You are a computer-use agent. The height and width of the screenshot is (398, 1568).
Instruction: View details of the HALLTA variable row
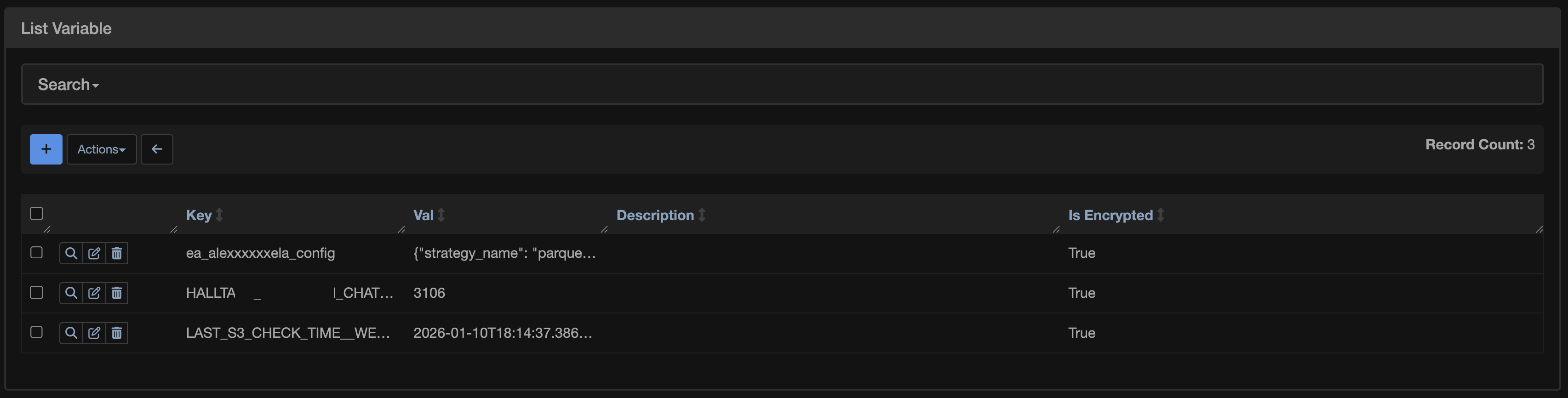click(x=71, y=293)
